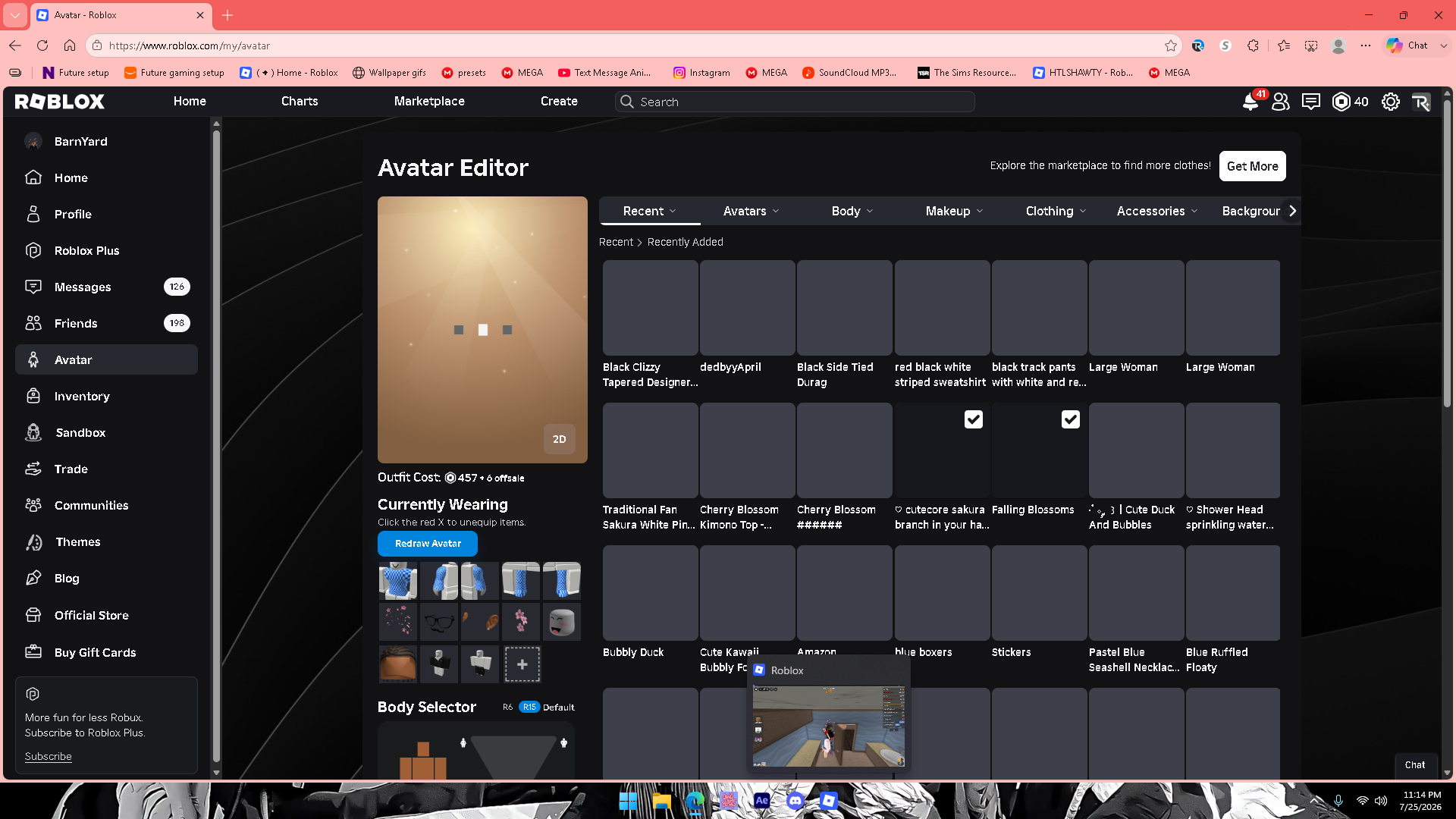1456x819 pixels.
Task: Open After Effects from the taskbar
Action: tap(761, 801)
